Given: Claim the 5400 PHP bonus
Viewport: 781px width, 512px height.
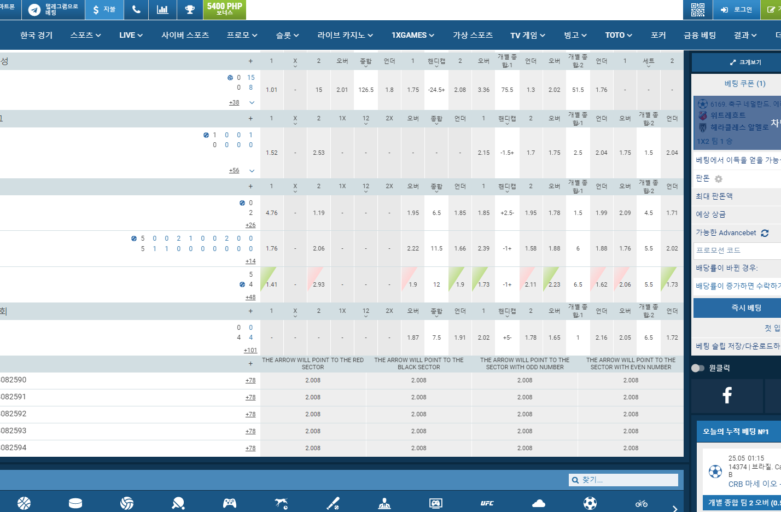Looking at the screenshot, I should coord(225,9).
